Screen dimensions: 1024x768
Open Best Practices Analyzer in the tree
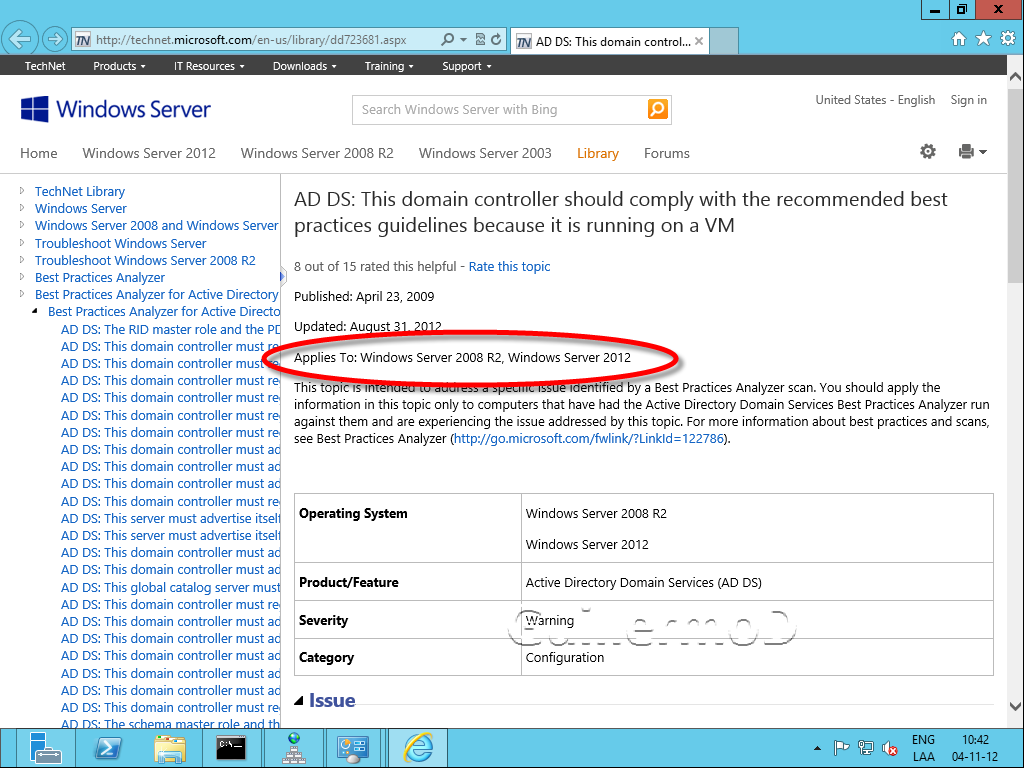tap(100, 277)
